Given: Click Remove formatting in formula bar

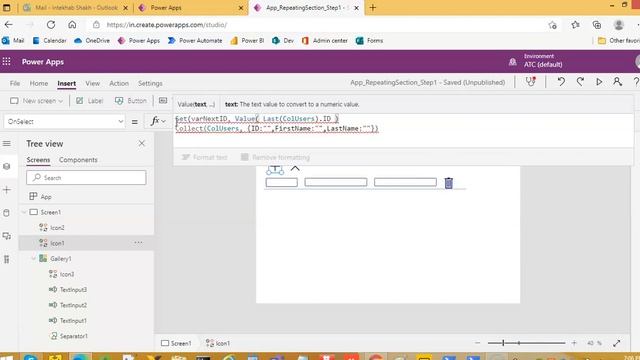Looking at the screenshot, I should [x=275, y=157].
